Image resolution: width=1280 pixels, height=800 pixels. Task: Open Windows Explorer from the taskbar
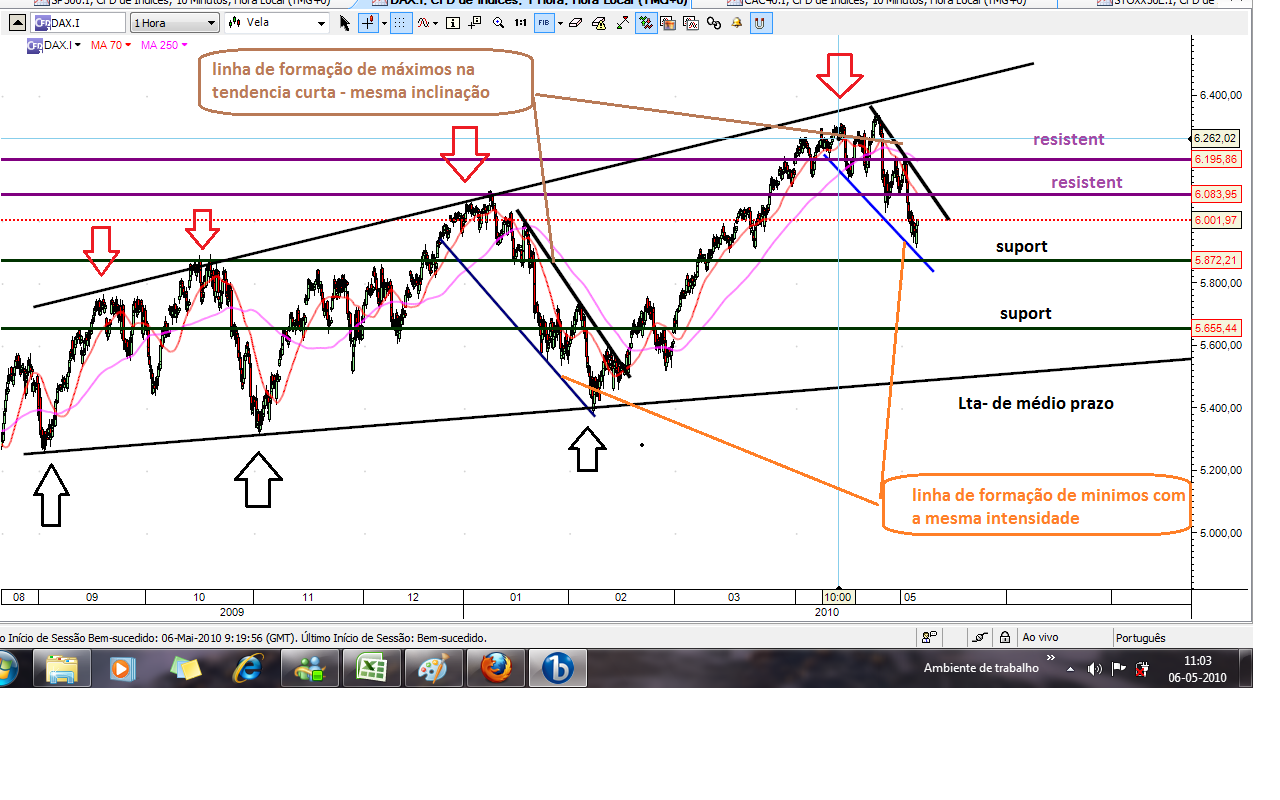(x=62, y=668)
